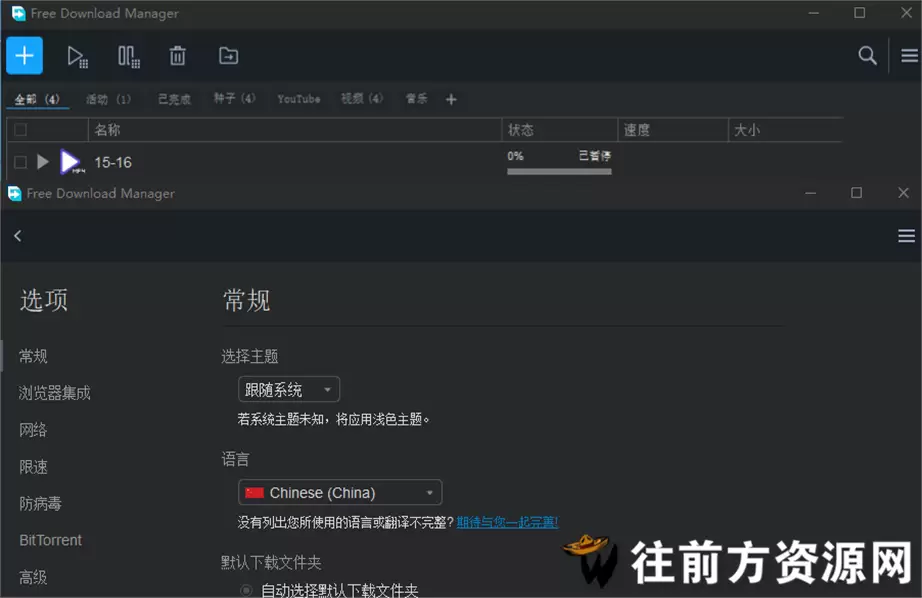Go back with the left arrow
The width and height of the screenshot is (922, 598).
[18, 236]
